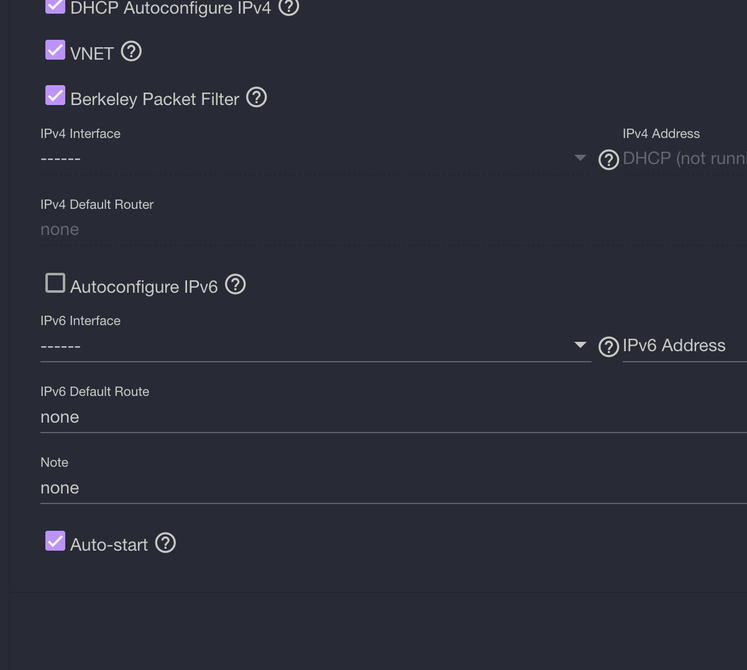
Task: Open Berkeley Packet Filter help icon
Action: click(x=256, y=97)
